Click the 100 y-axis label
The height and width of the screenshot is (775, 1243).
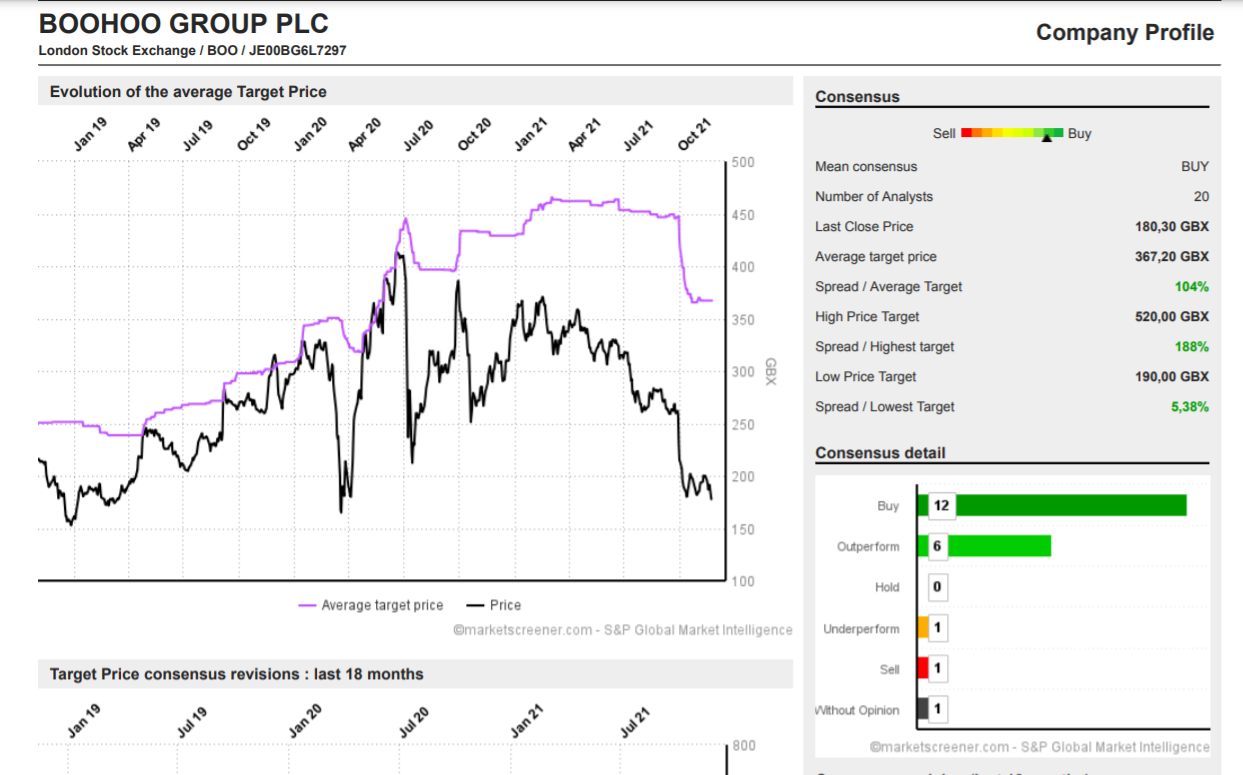(x=743, y=581)
